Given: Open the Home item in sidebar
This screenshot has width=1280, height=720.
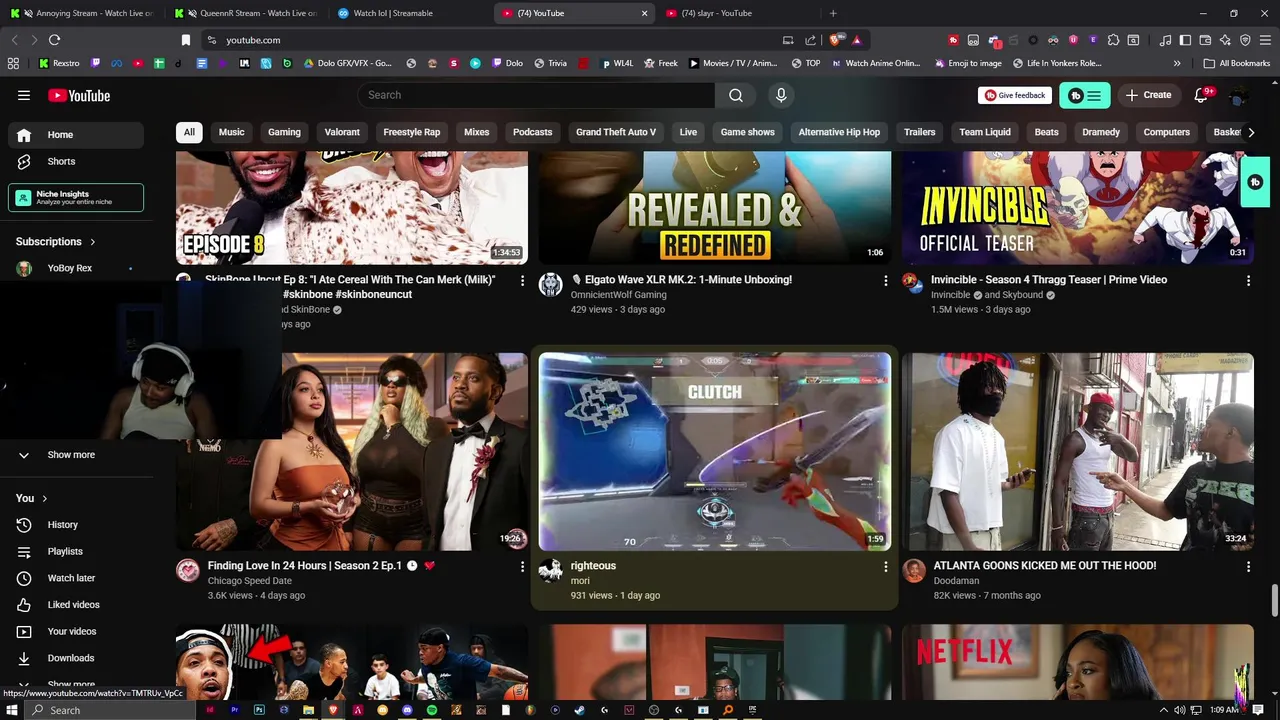Looking at the screenshot, I should click(x=76, y=135).
